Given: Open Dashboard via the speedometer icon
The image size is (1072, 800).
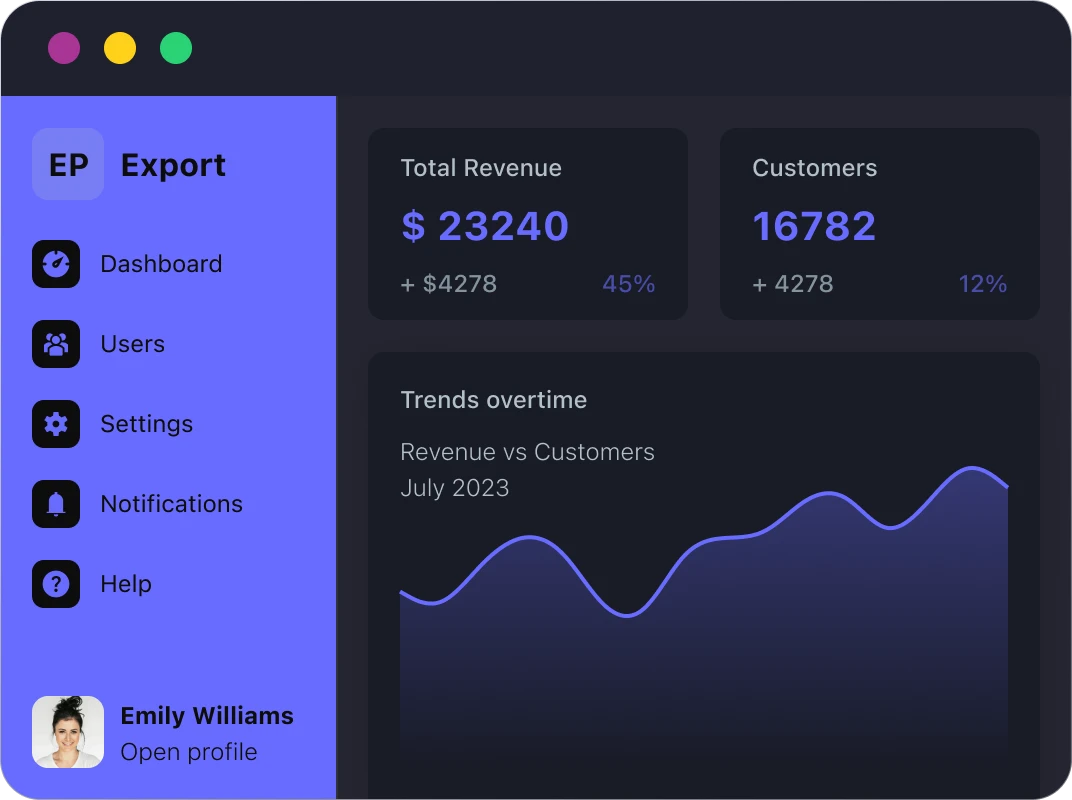Looking at the screenshot, I should [x=56, y=264].
